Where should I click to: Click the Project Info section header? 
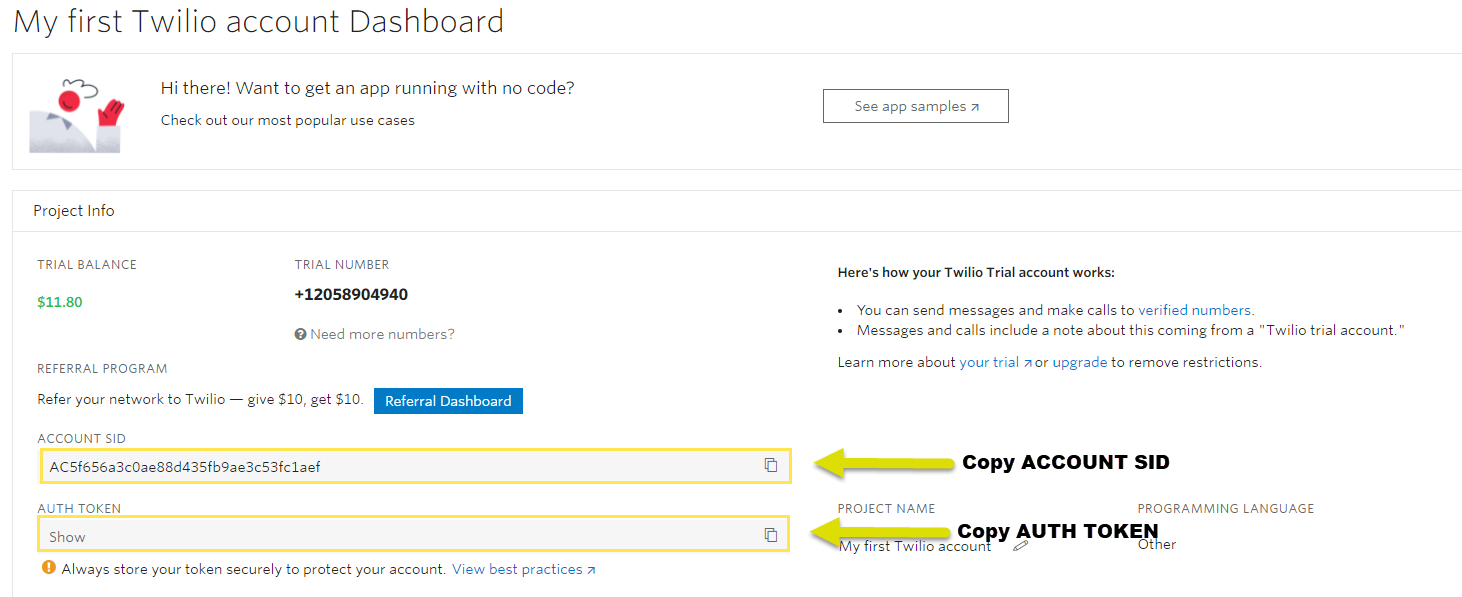pos(74,210)
